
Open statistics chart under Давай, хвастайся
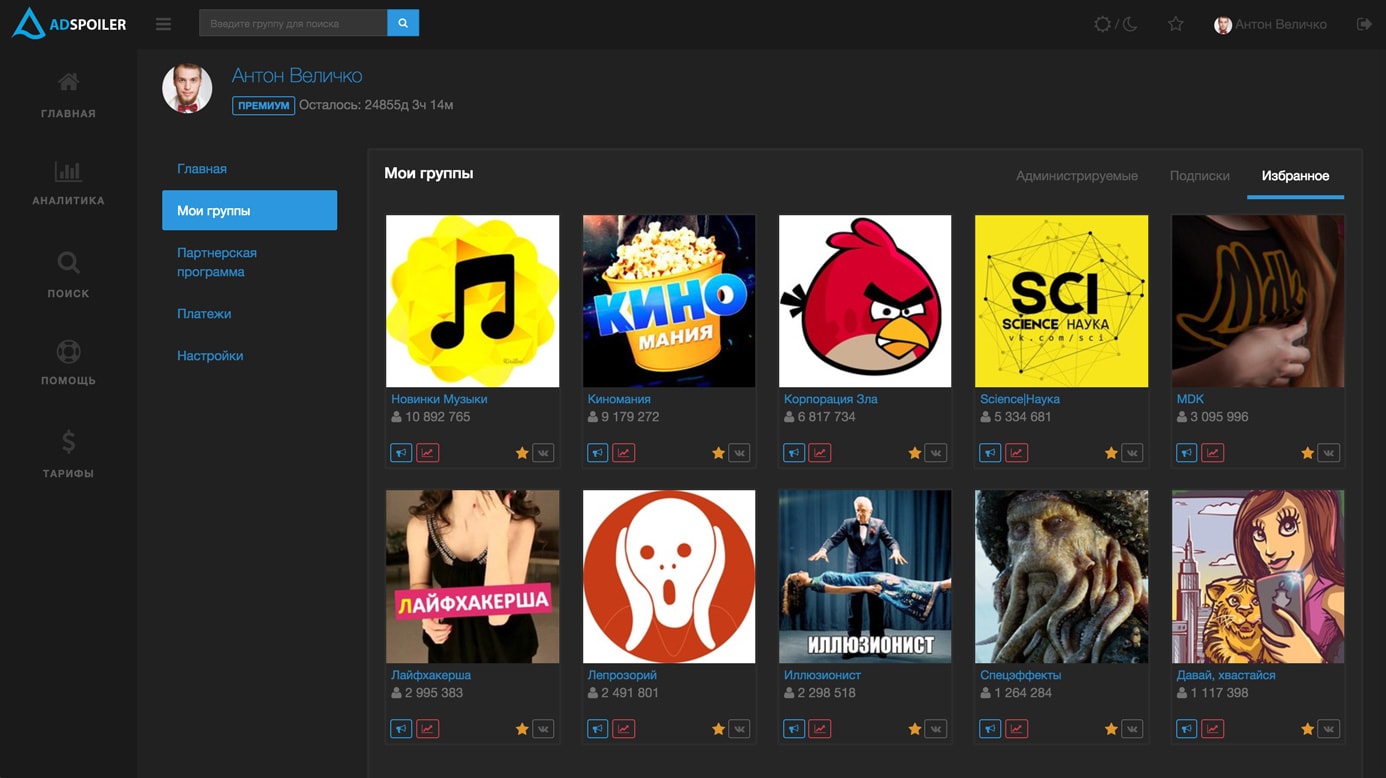click(1213, 729)
